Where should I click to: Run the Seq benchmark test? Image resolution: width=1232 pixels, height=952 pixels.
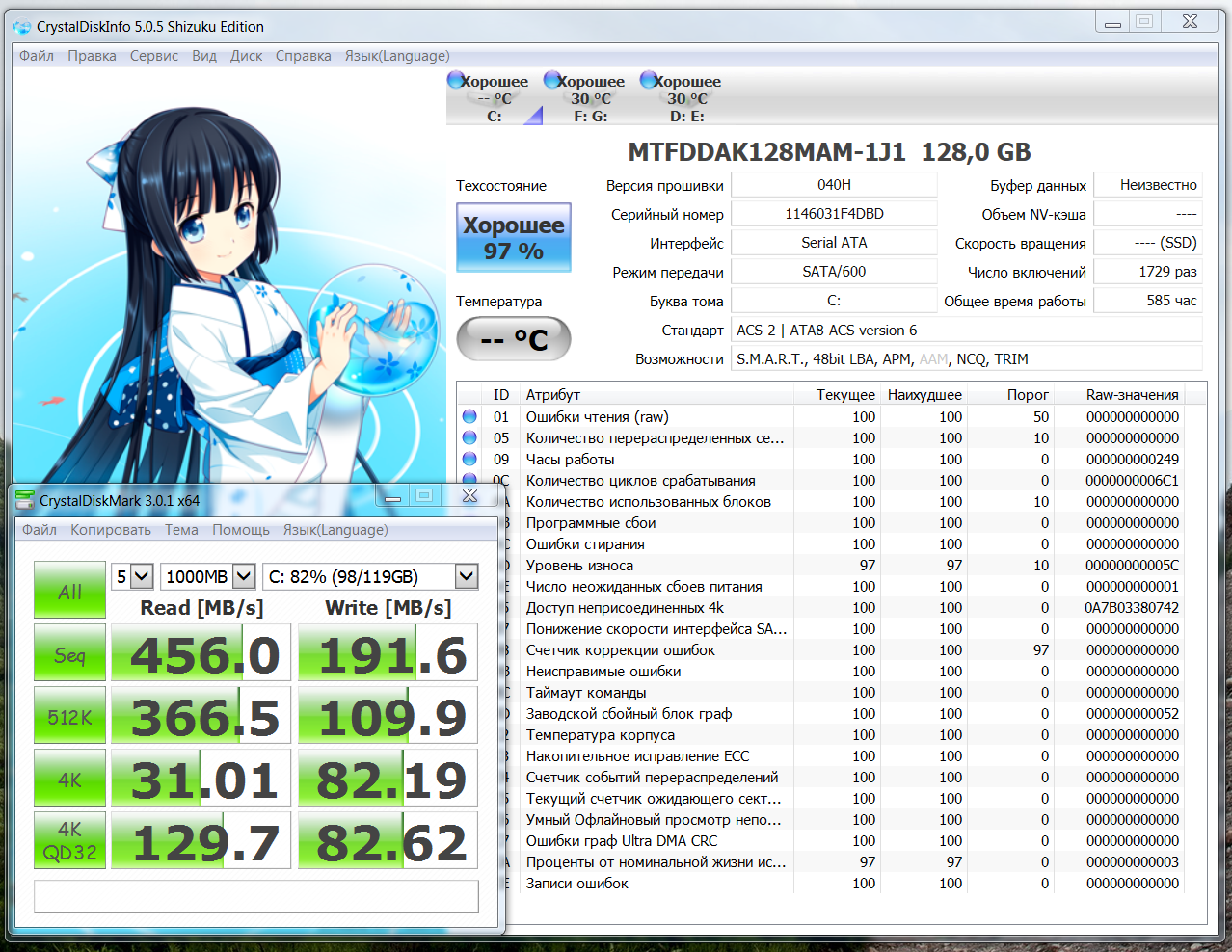click(69, 654)
